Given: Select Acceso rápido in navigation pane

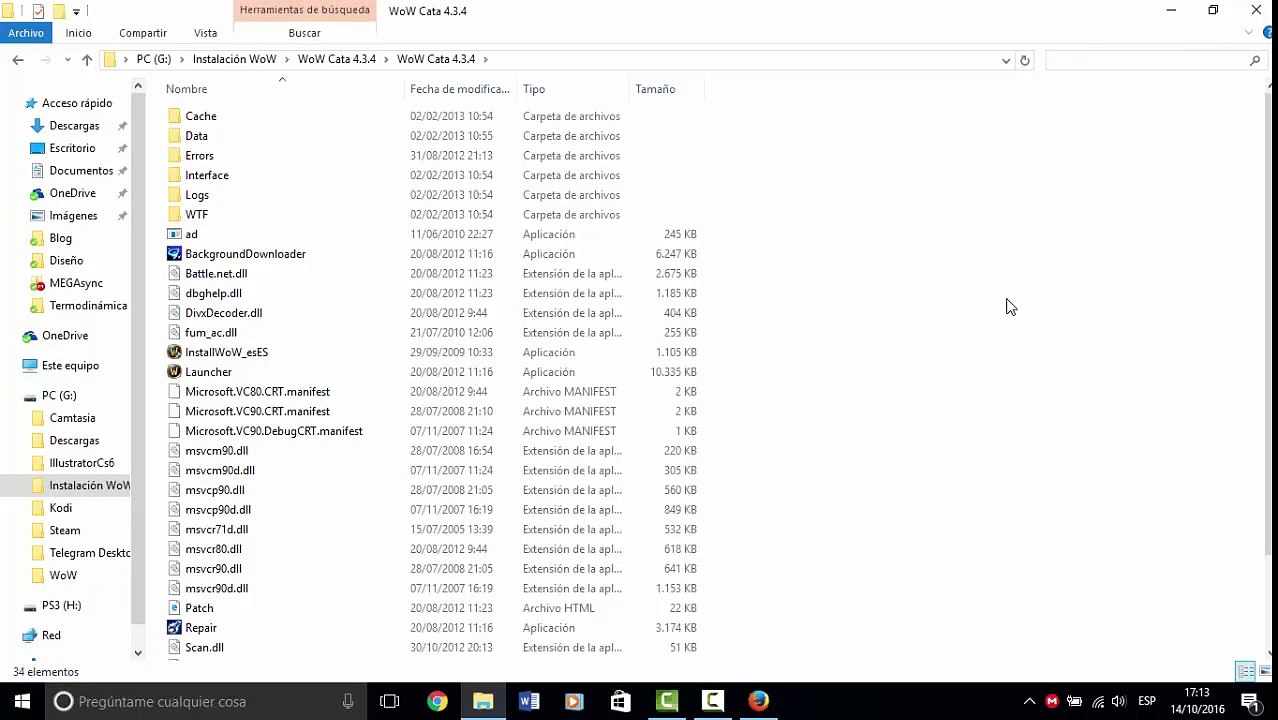Looking at the screenshot, I should point(77,103).
